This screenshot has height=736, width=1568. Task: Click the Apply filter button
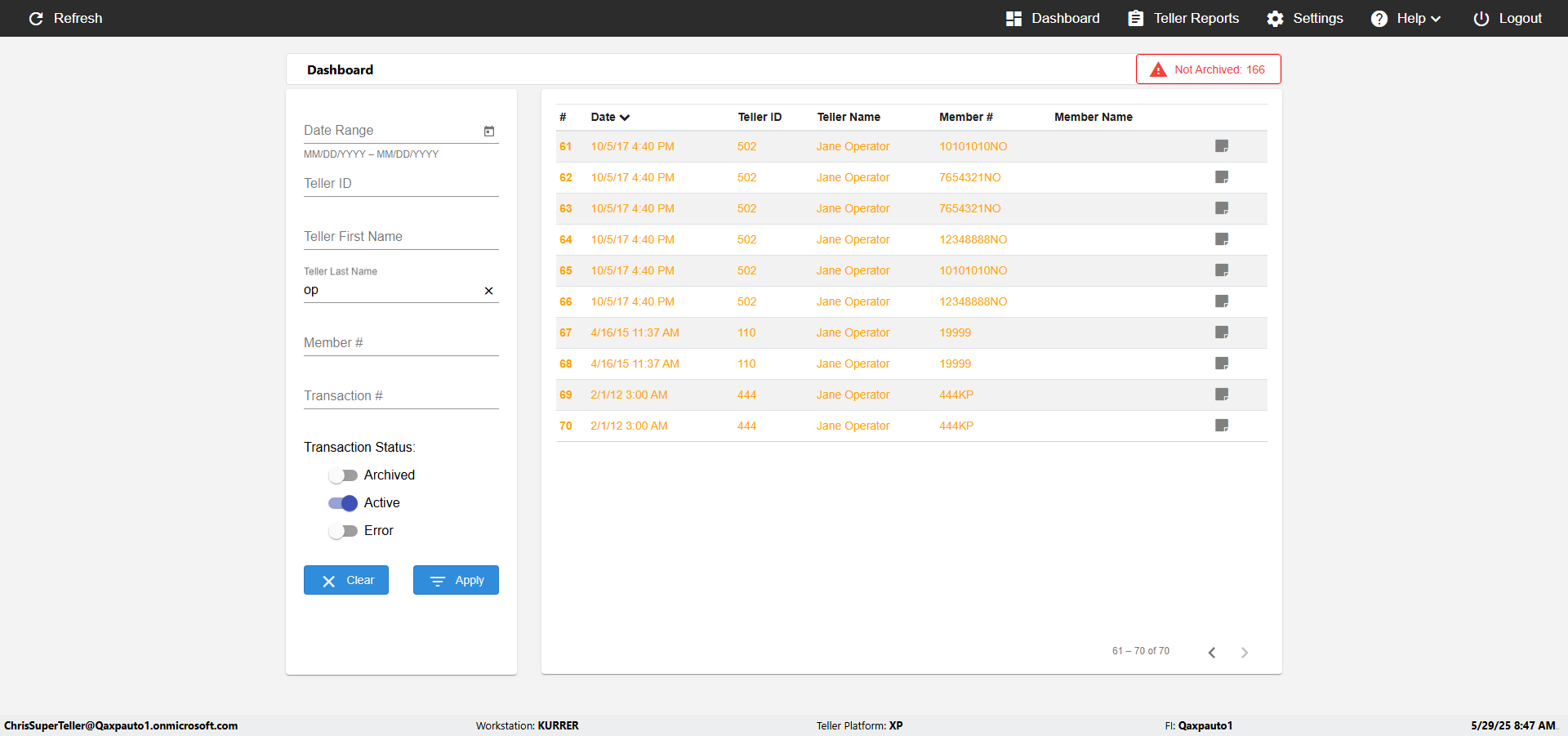(456, 580)
